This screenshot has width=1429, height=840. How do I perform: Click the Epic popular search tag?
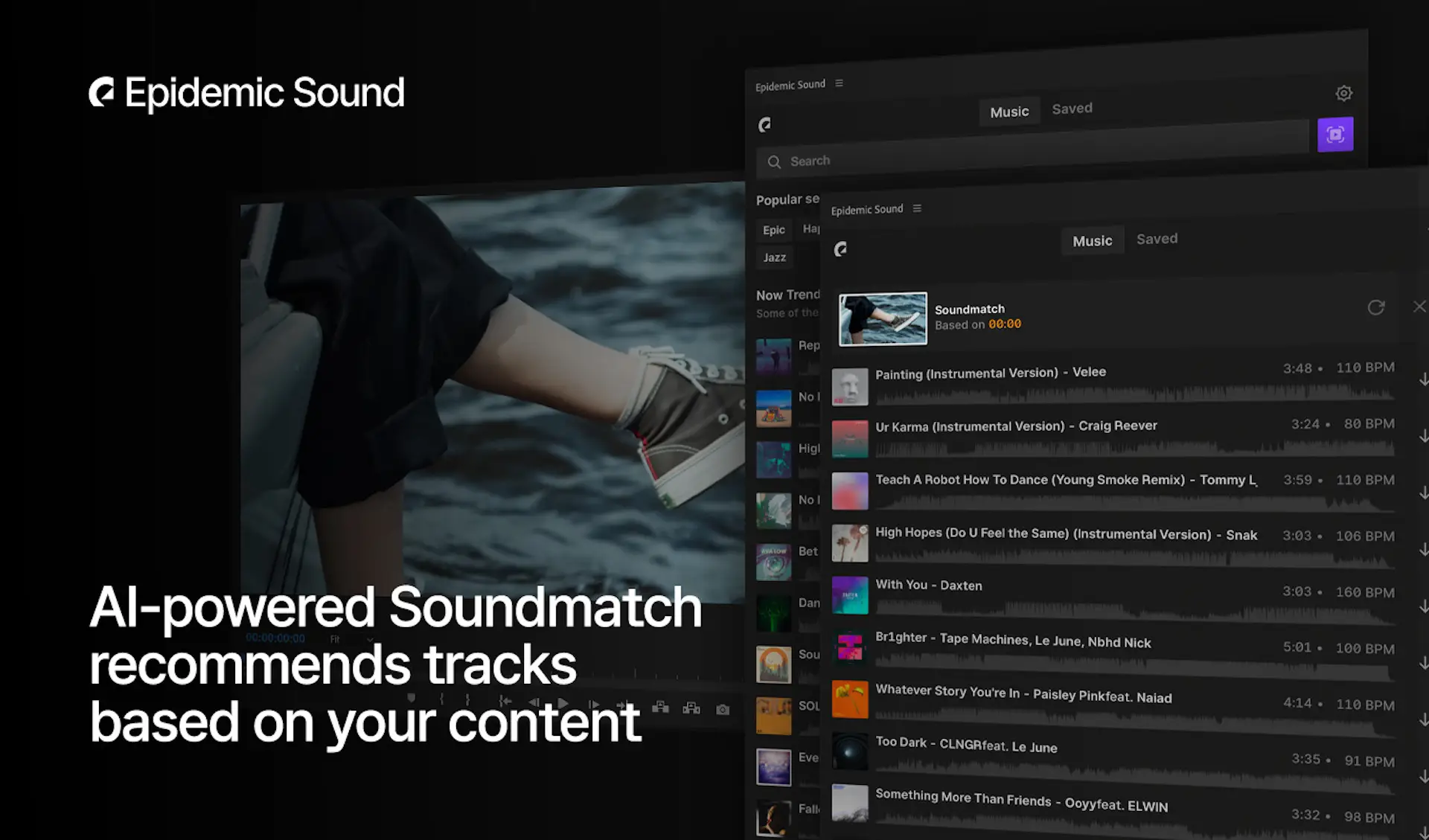point(773,230)
